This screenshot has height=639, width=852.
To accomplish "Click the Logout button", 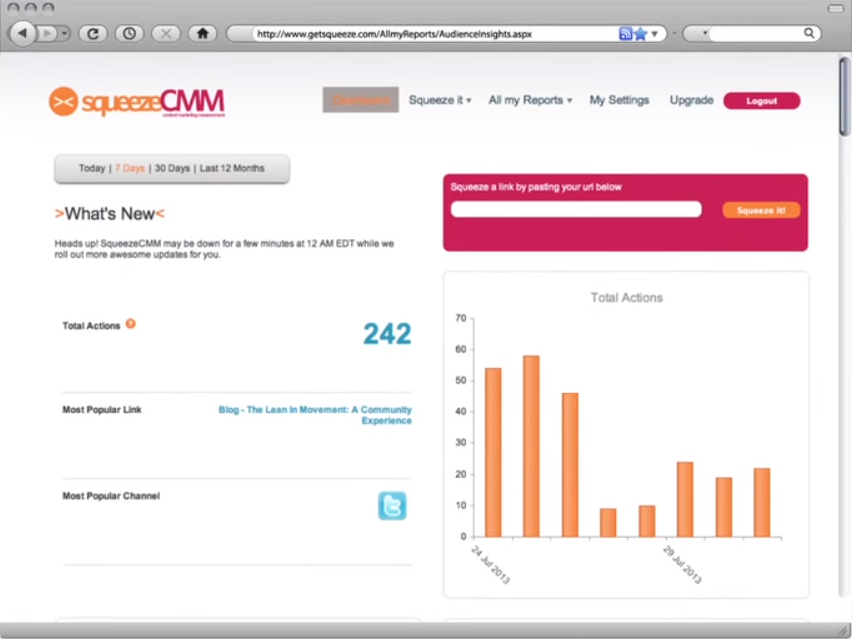I will pyautogui.click(x=762, y=101).
